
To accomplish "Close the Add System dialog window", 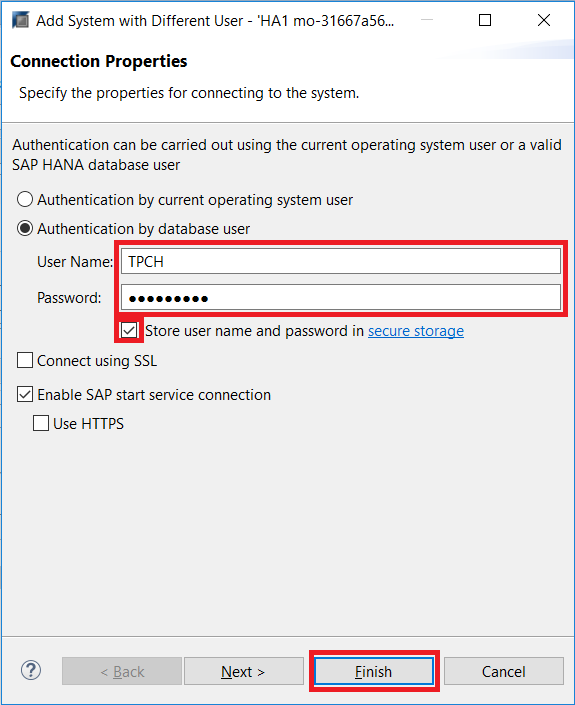I will tap(544, 20).
